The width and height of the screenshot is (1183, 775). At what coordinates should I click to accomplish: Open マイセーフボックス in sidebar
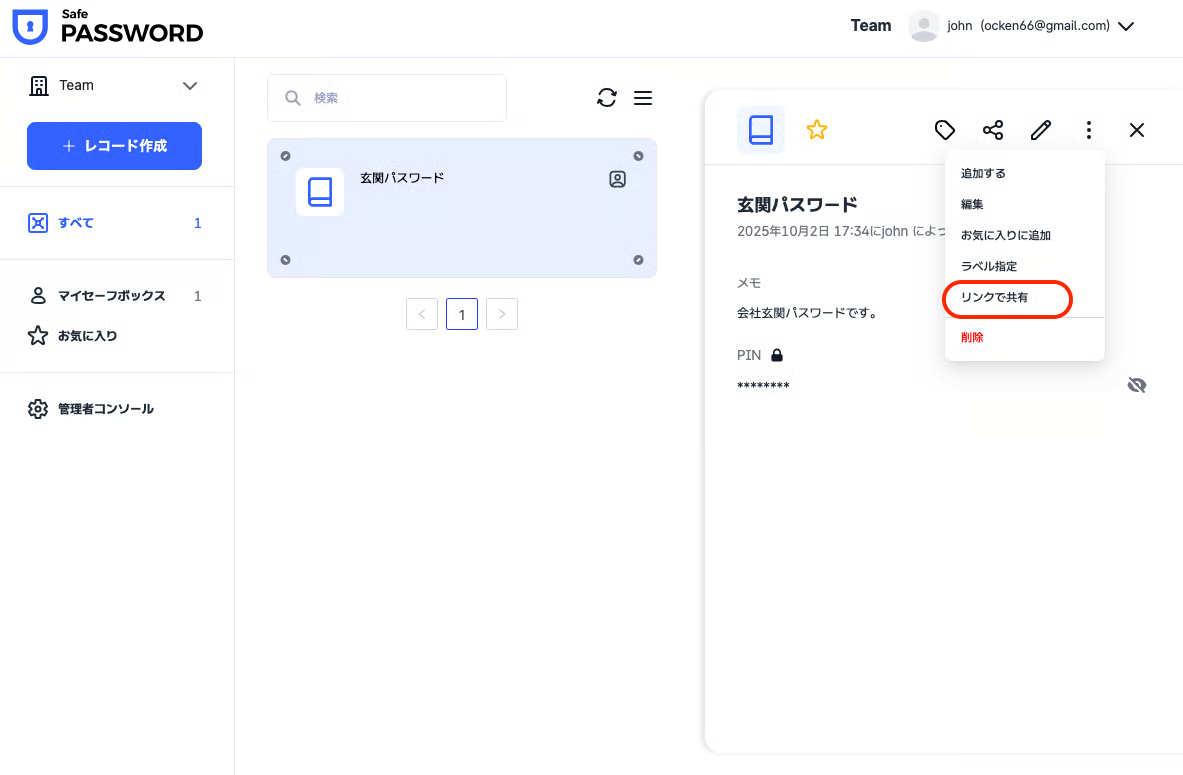tap(111, 296)
